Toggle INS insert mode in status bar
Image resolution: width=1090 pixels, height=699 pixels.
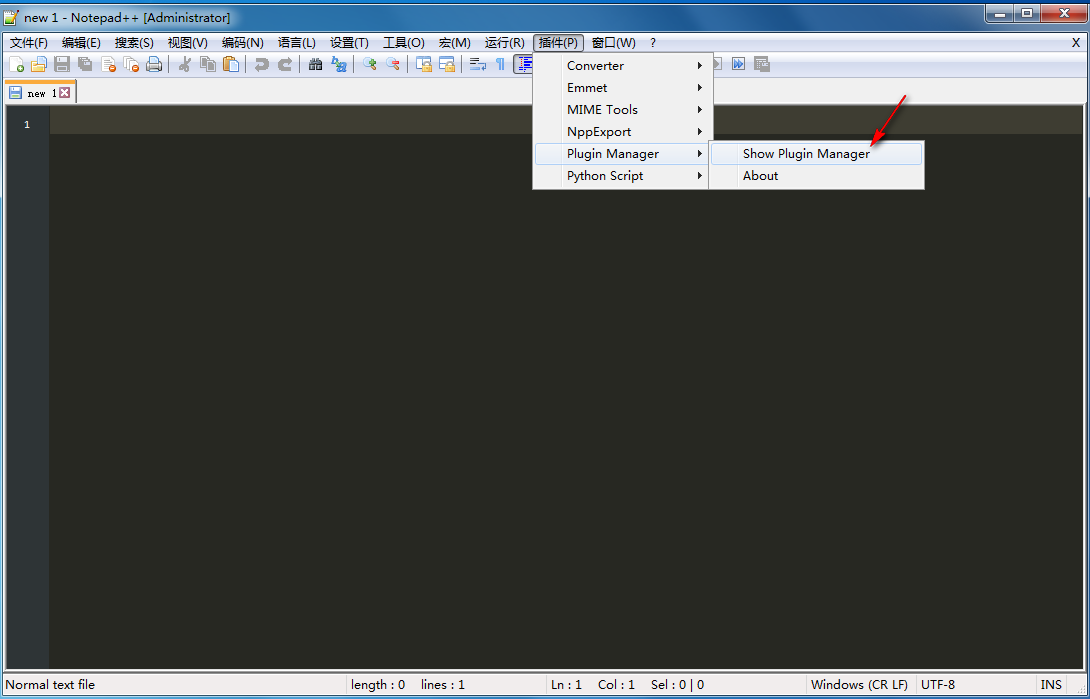(1051, 684)
